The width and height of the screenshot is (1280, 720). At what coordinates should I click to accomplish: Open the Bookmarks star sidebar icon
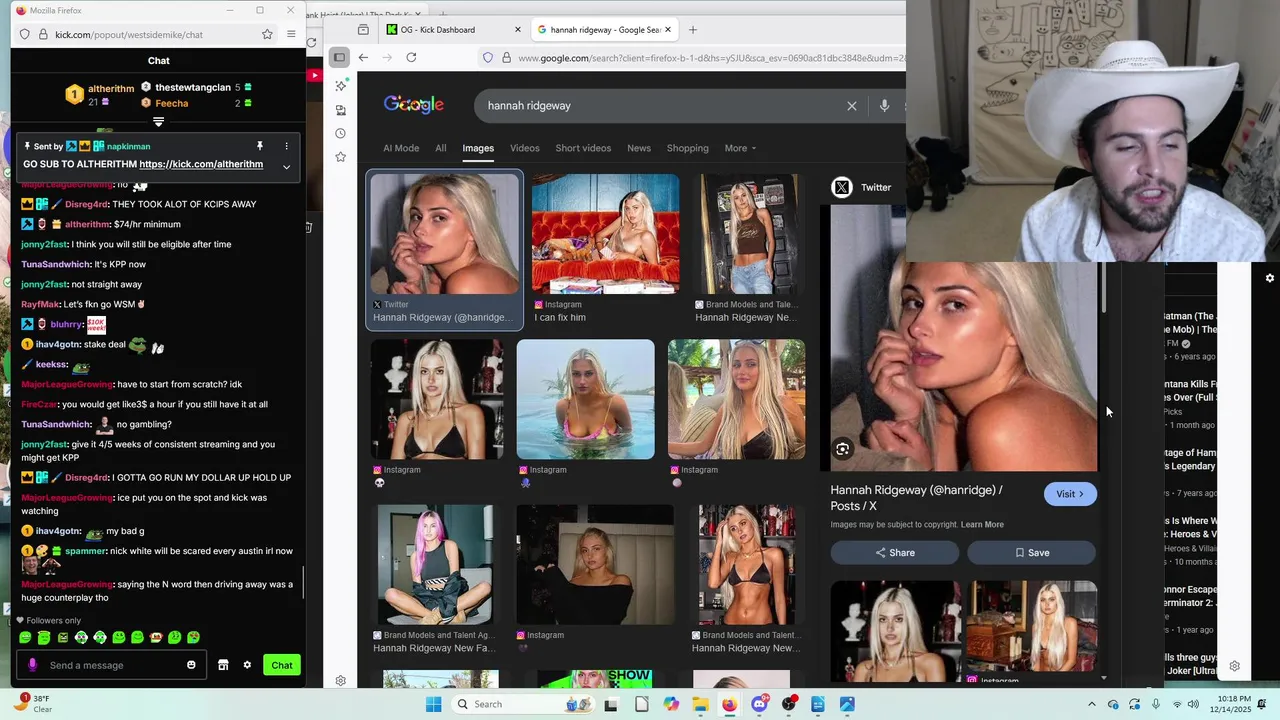341,157
